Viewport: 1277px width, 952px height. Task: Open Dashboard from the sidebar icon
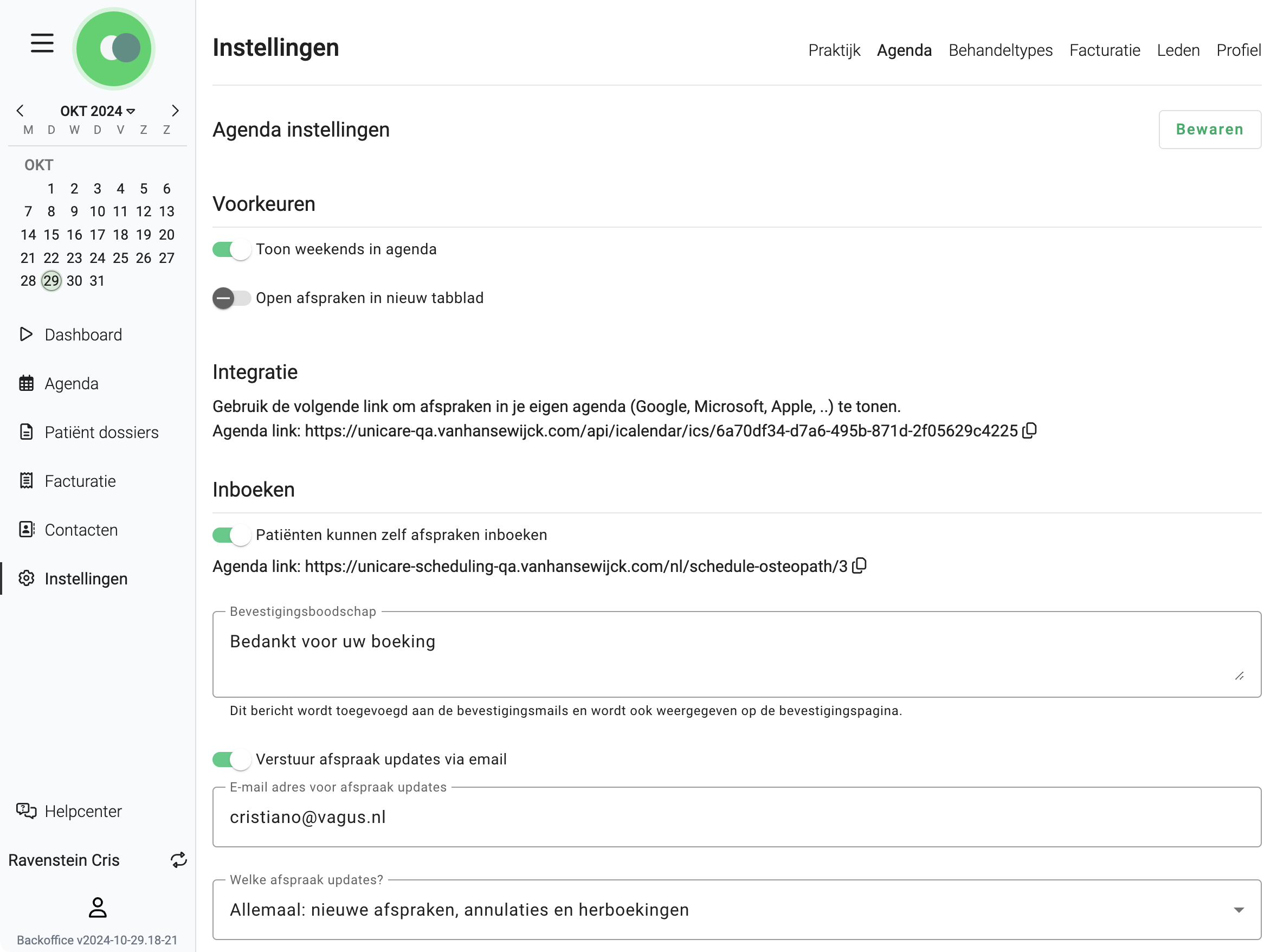(x=25, y=335)
